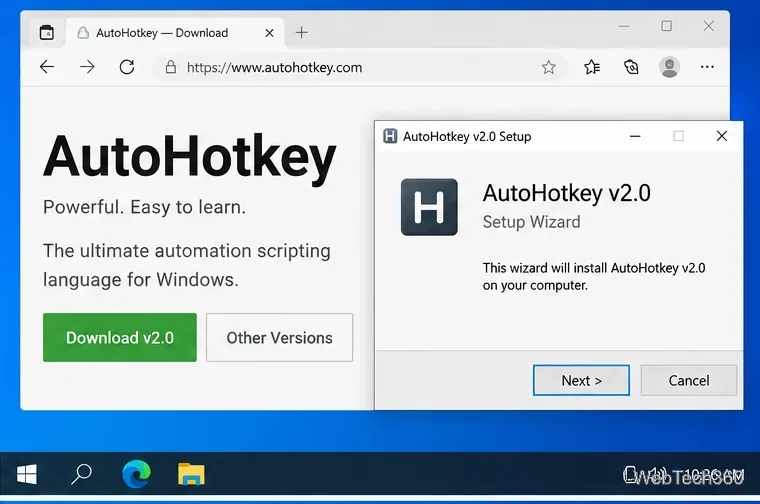Image resolution: width=760 pixels, height=504 pixels.
Task: Open Microsoft Edge from the taskbar
Action: (x=136, y=473)
